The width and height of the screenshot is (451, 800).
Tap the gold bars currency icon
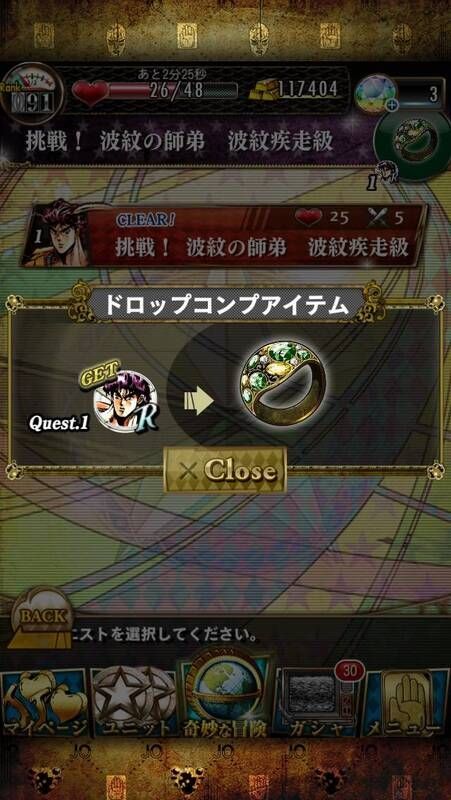[x=263, y=91]
